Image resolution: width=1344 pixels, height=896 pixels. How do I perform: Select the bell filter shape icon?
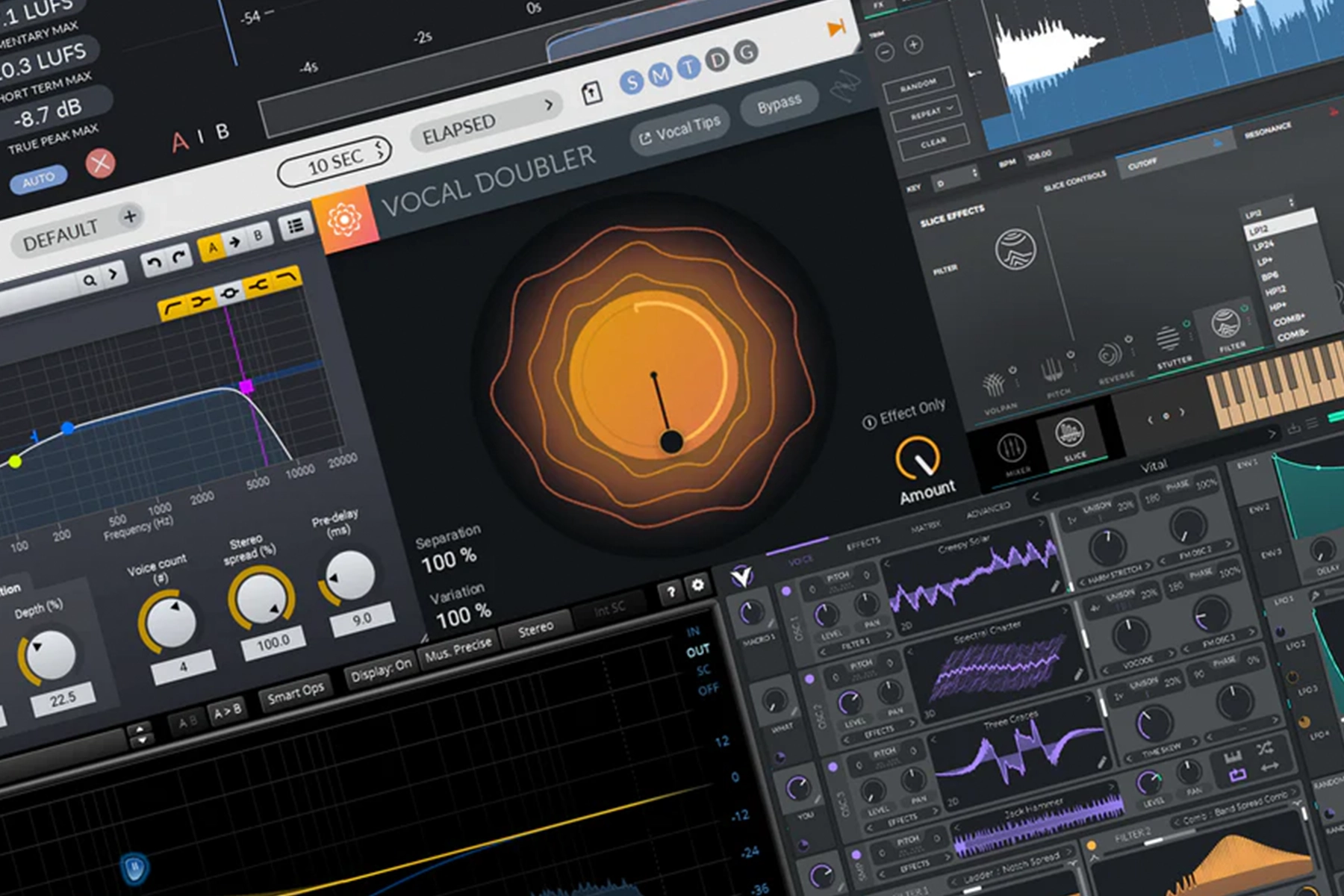[x=229, y=293]
